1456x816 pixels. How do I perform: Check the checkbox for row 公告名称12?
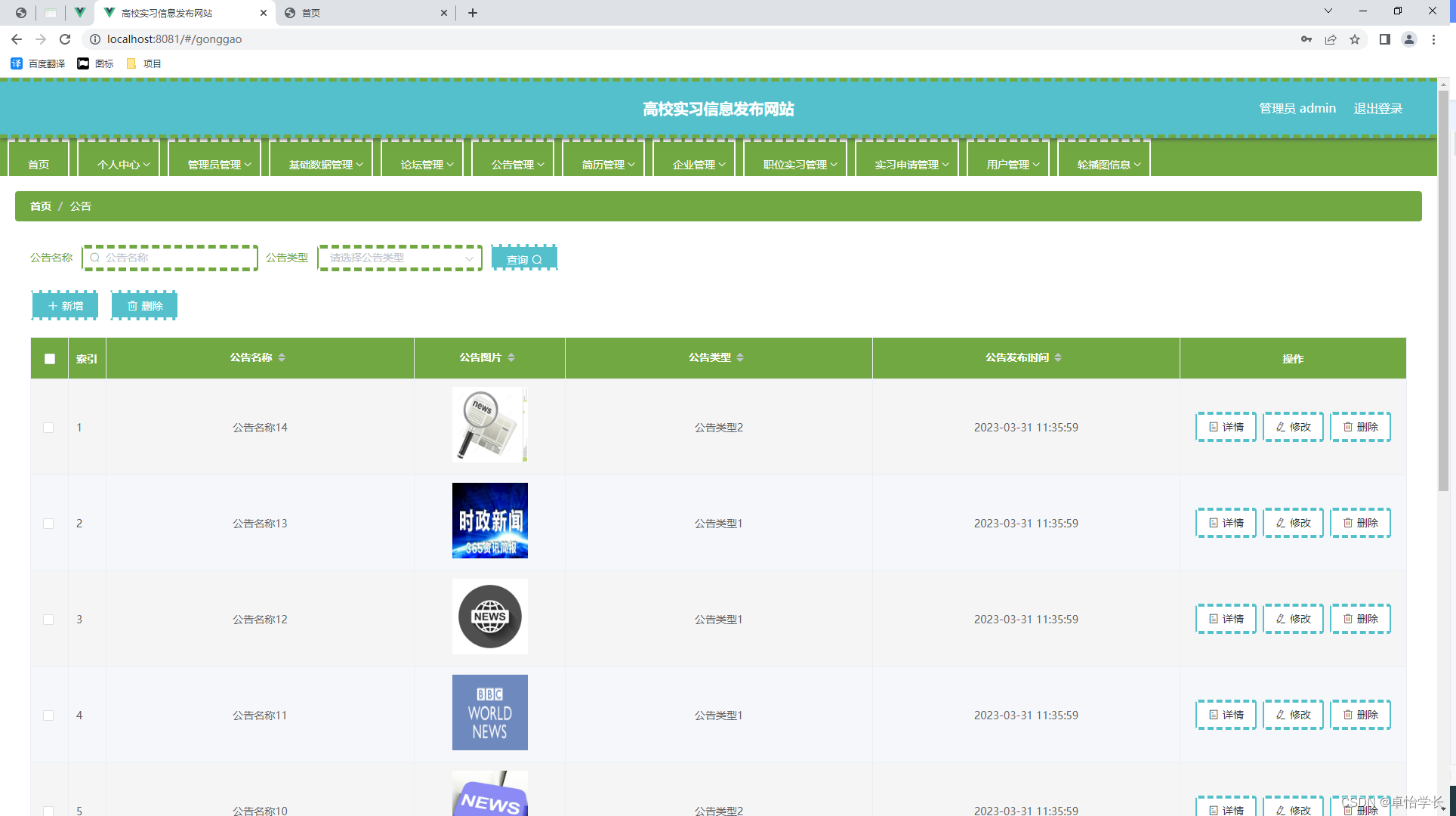point(48,620)
